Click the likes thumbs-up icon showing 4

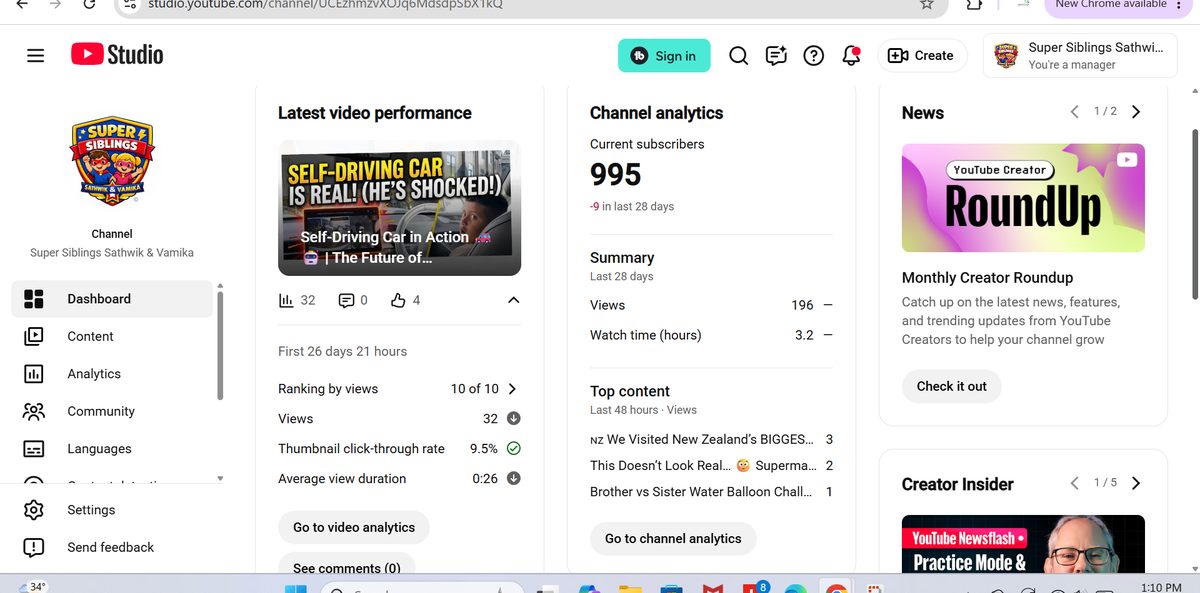[398, 300]
